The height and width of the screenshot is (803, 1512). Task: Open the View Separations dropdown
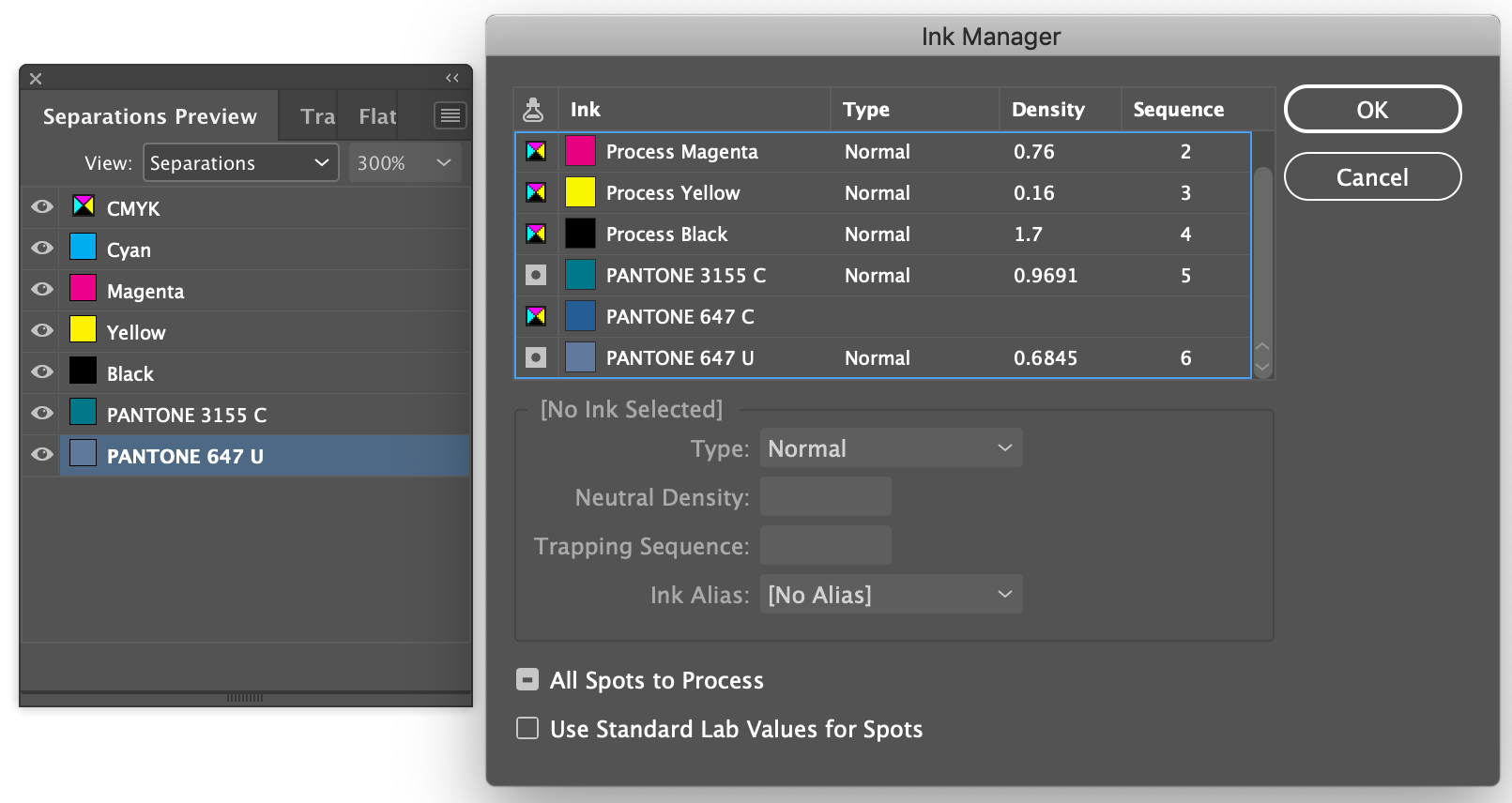click(x=240, y=162)
